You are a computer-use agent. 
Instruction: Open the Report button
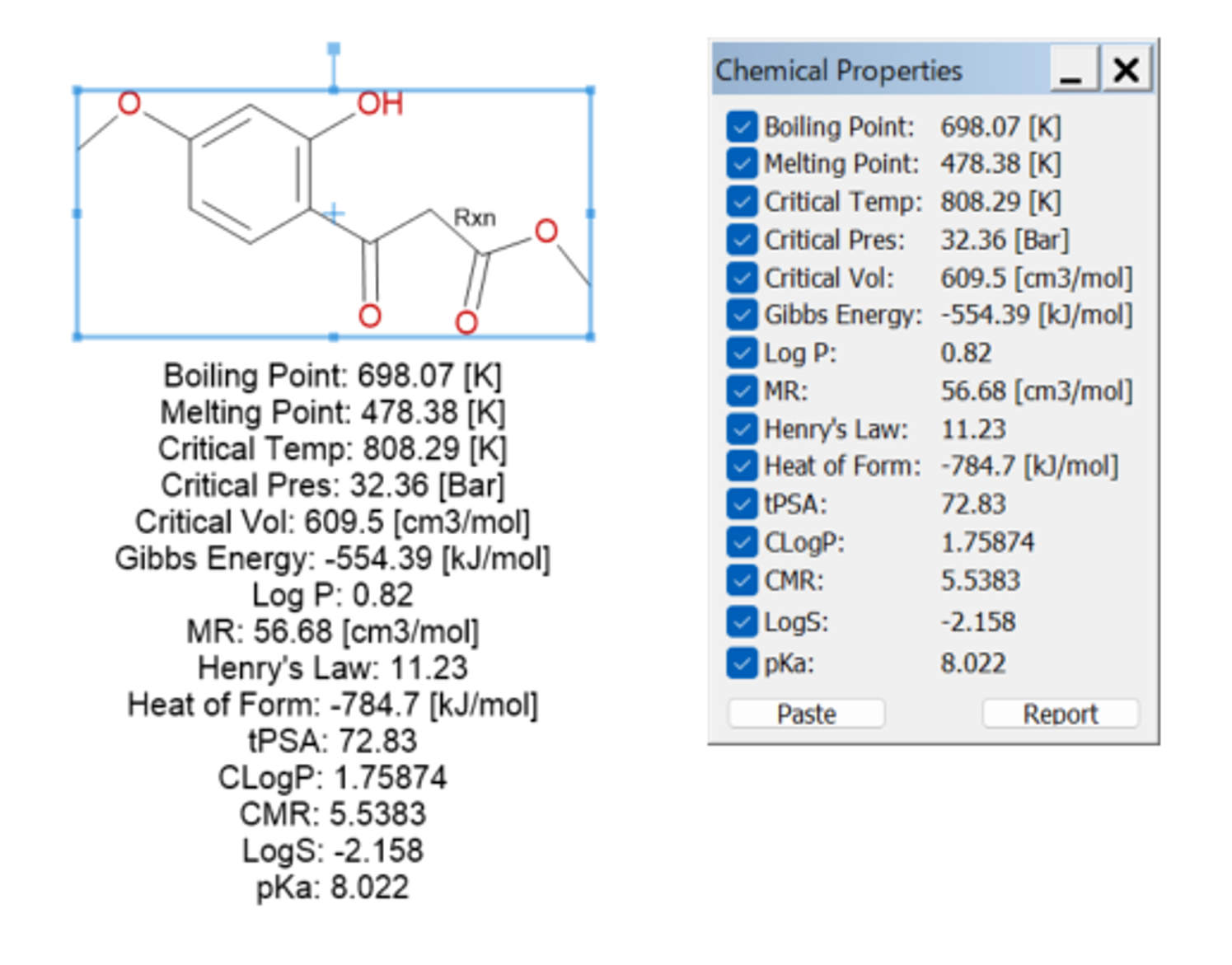pyautogui.click(x=1060, y=714)
